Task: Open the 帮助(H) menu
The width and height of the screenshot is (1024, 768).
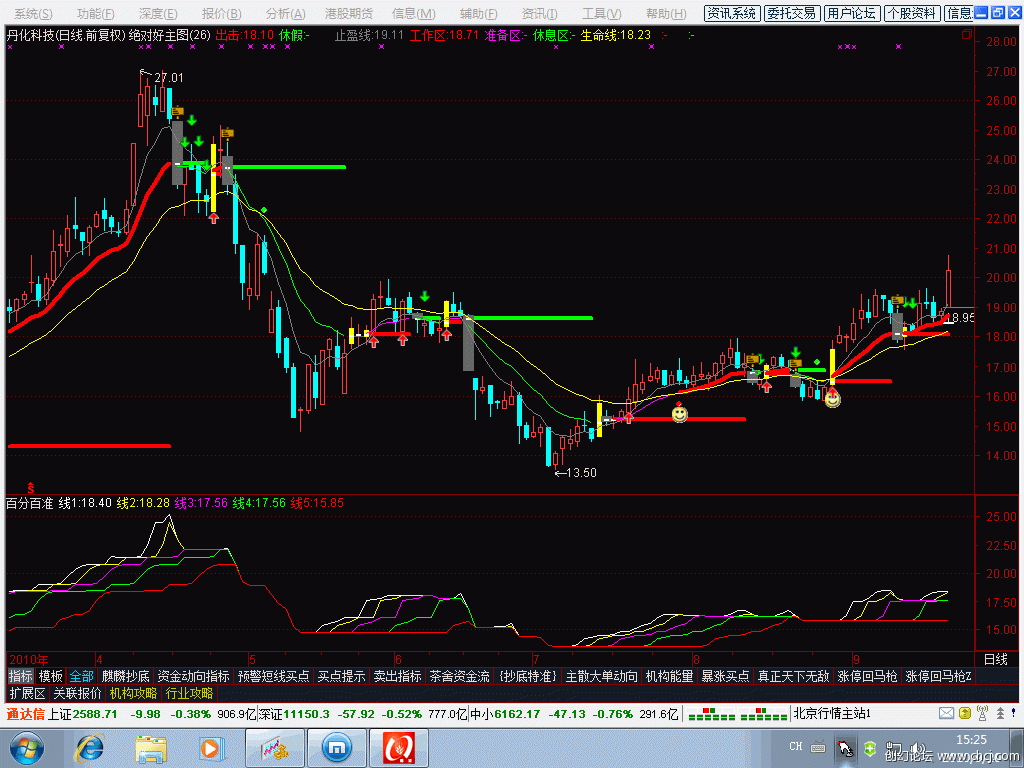Action: click(x=665, y=13)
